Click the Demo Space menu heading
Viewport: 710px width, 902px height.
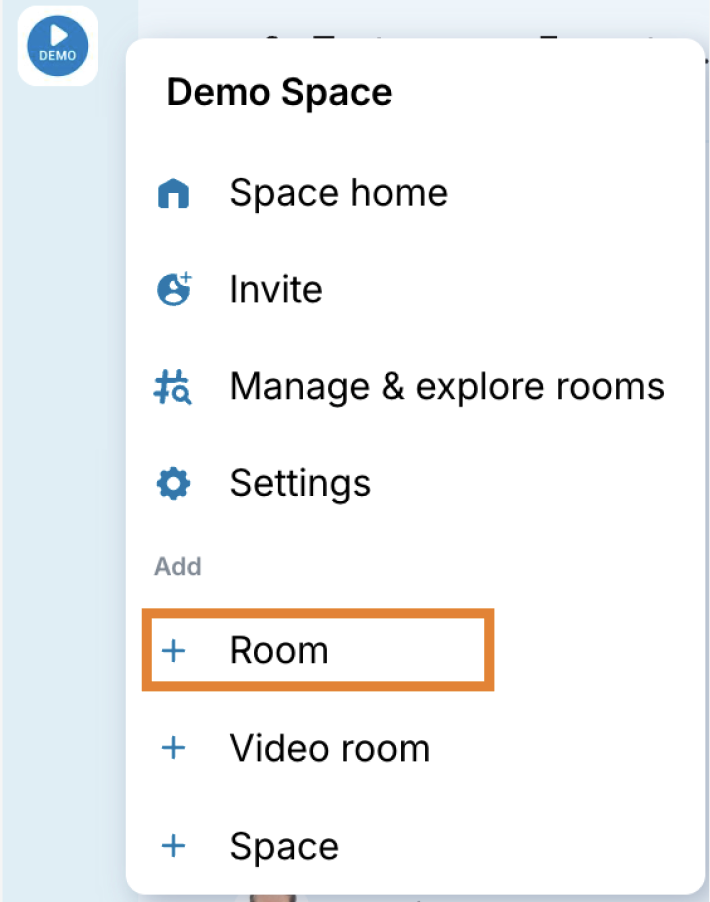[x=279, y=93]
